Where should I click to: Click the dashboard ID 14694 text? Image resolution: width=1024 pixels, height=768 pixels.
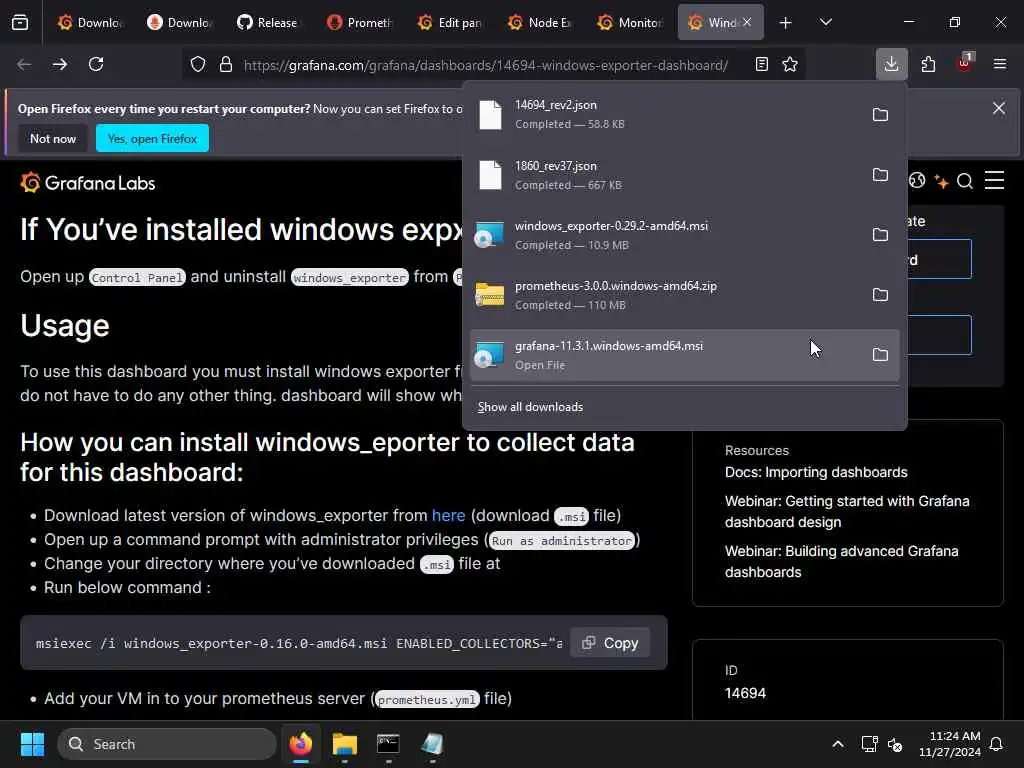click(x=745, y=693)
